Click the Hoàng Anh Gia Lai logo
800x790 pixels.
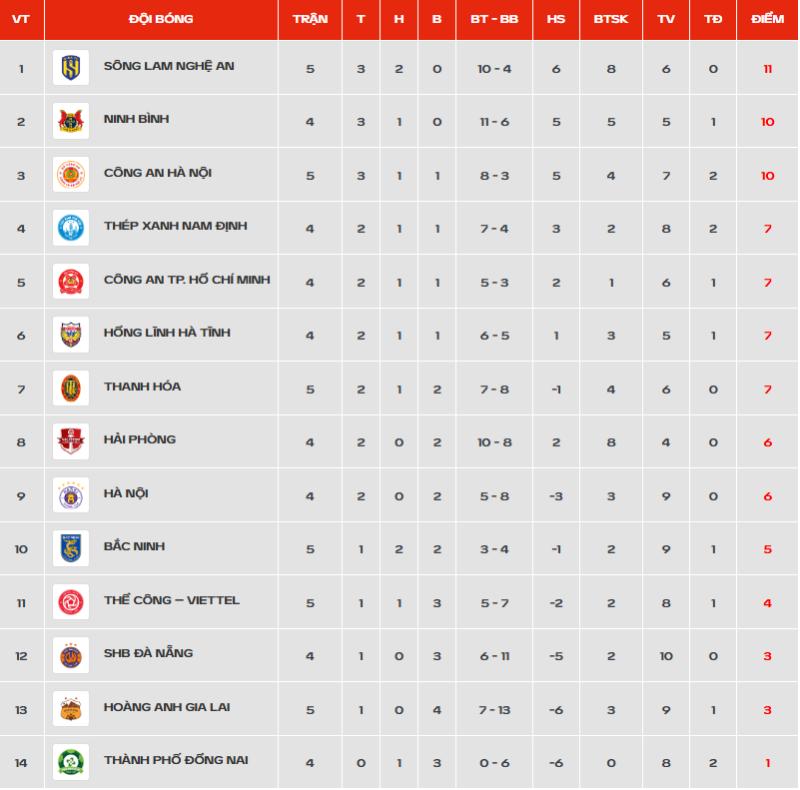point(71,709)
